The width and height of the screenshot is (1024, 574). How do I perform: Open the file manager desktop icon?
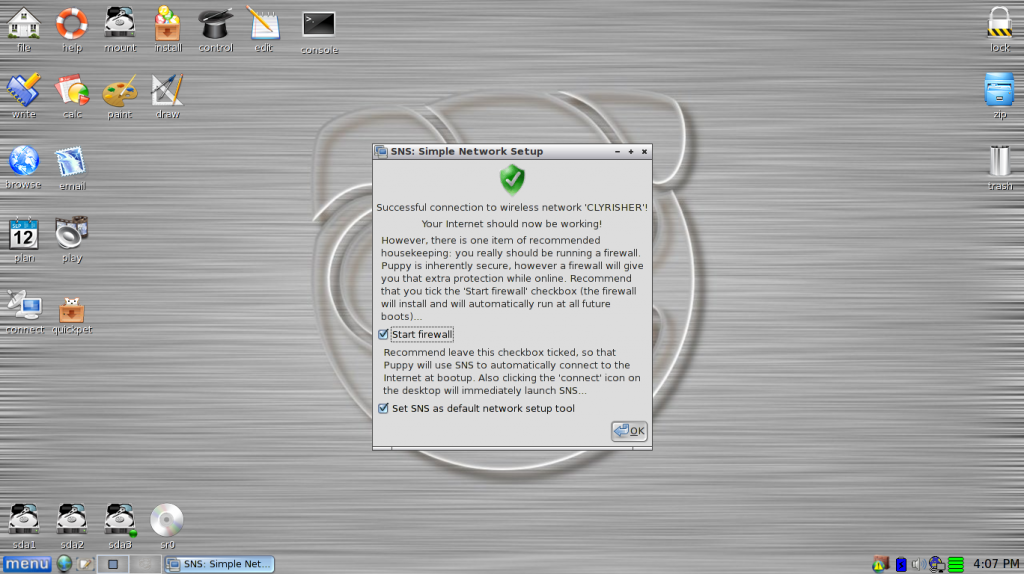(24, 24)
